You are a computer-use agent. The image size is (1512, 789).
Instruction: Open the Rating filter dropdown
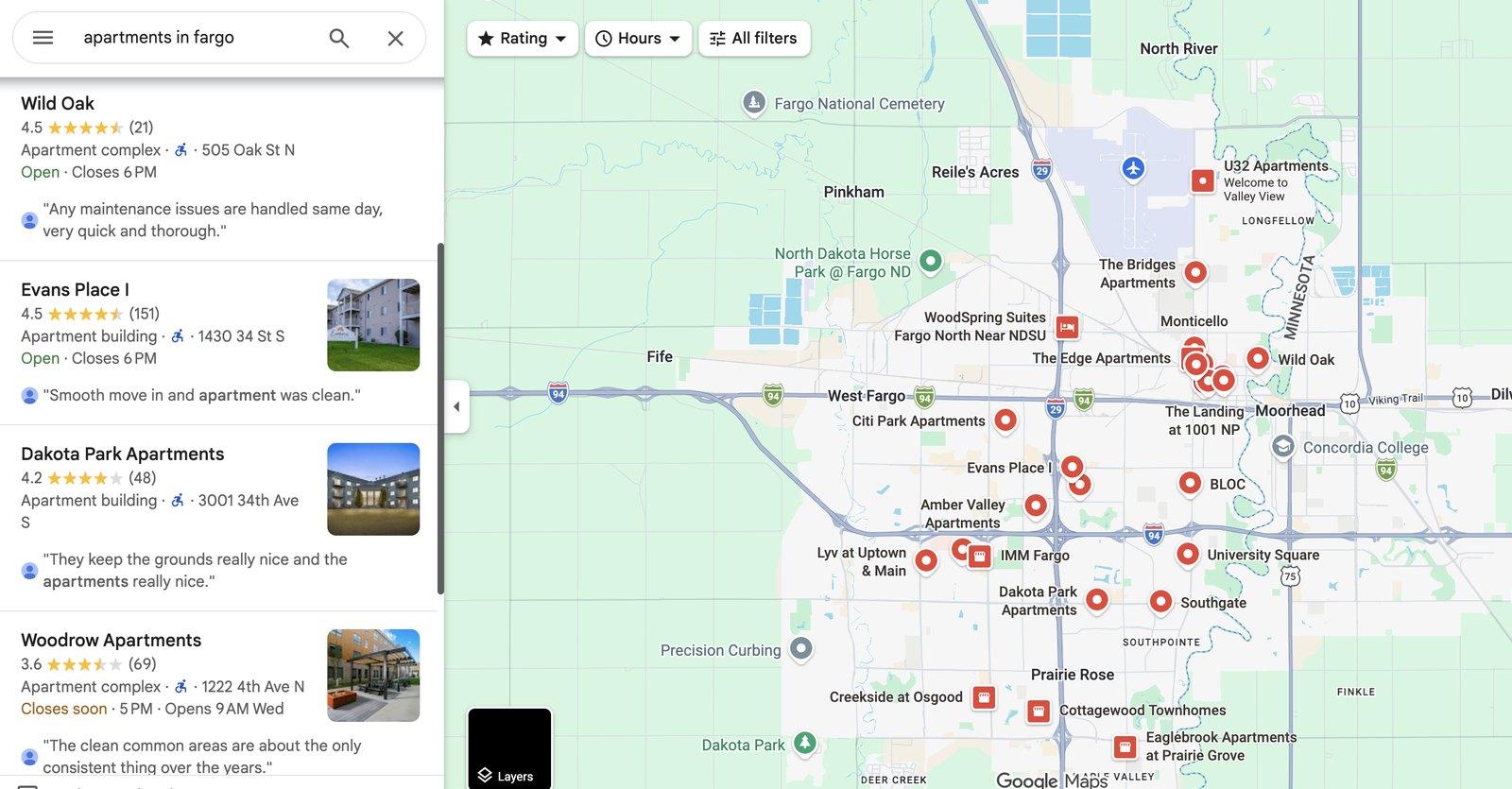[x=522, y=39]
